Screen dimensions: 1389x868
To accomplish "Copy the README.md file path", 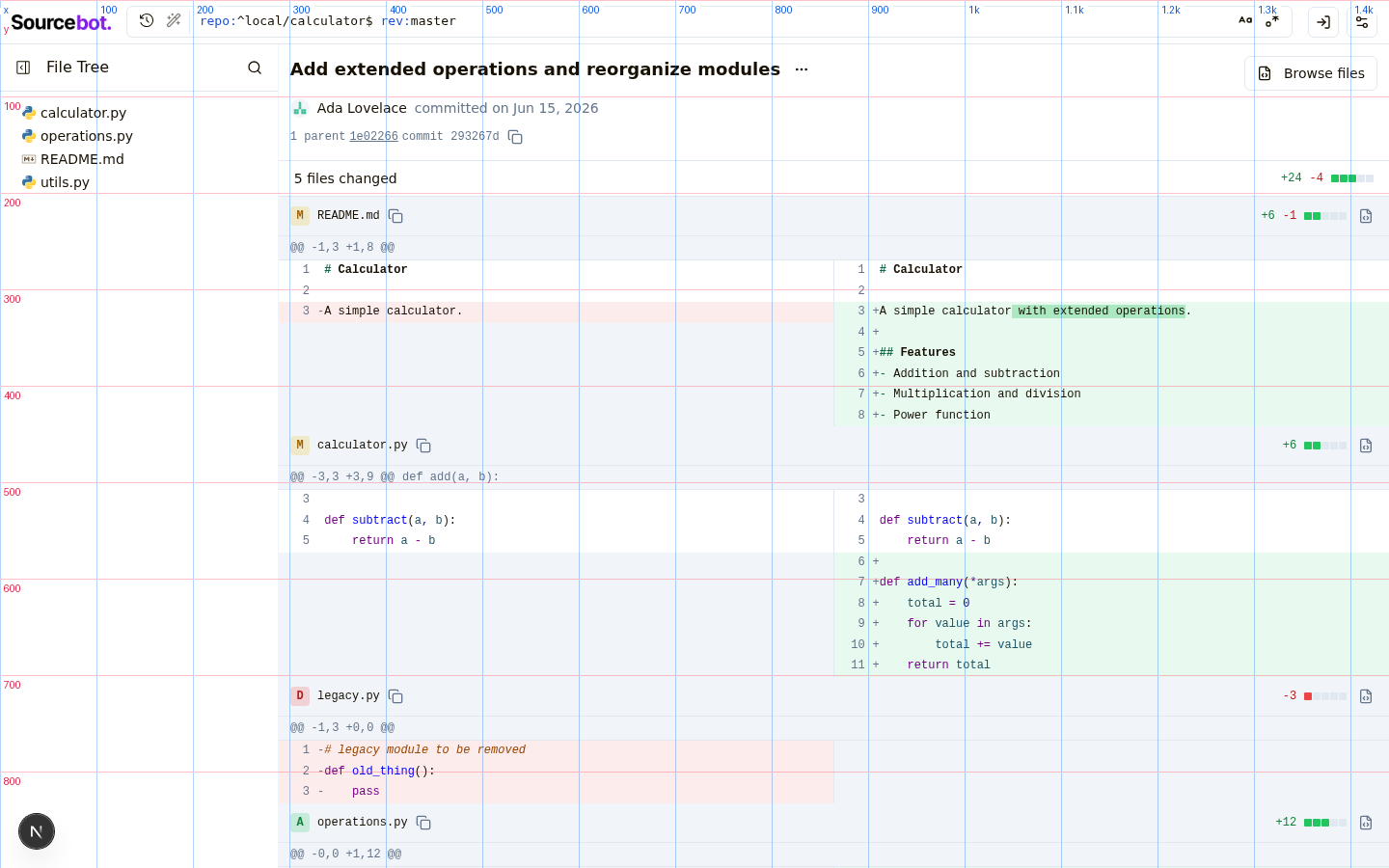I will tap(395, 216).
